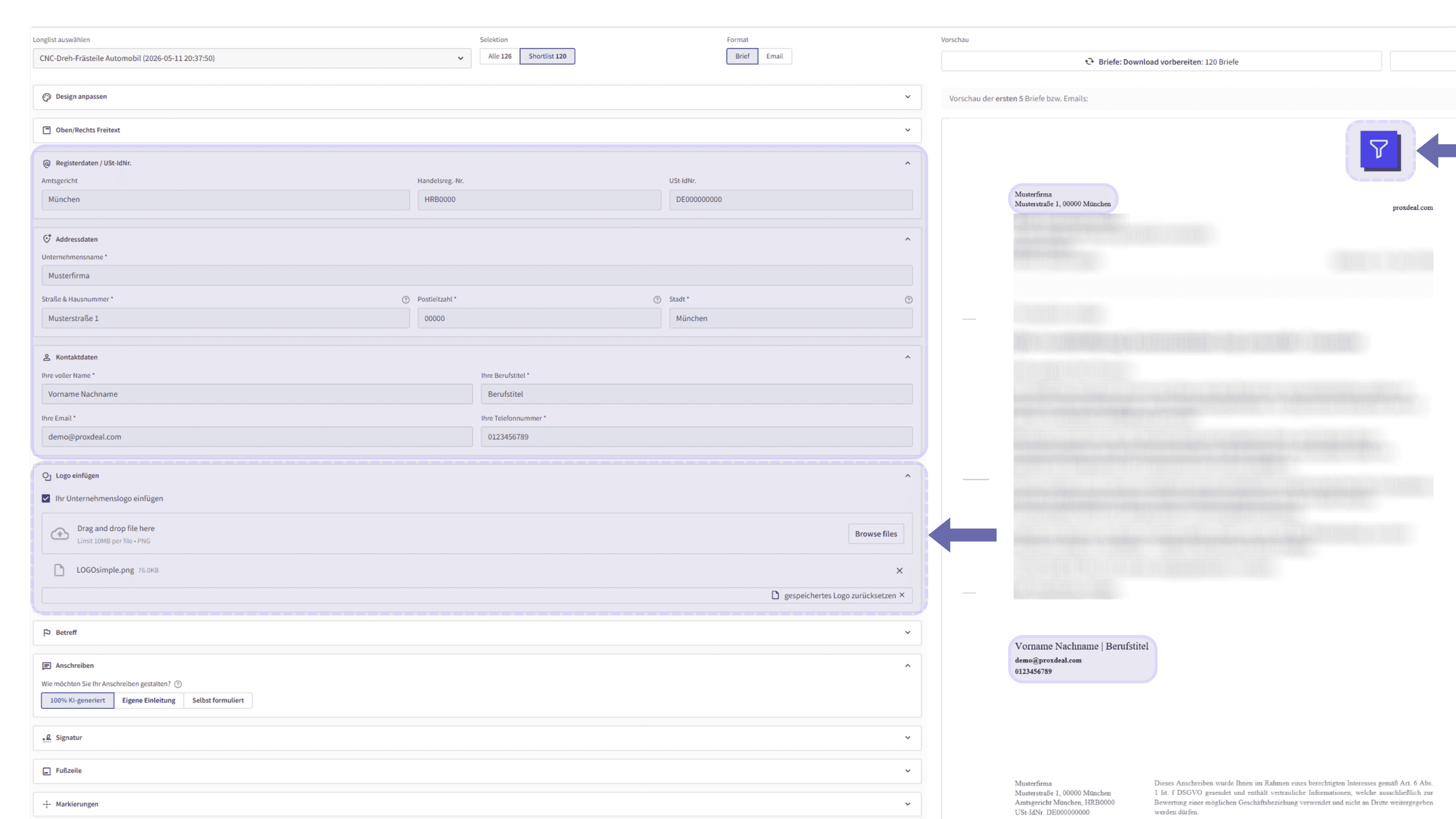Choose Brief format
Viewport: 1456px width, 819px height.
pyautogui.click(x=742, y=56)
